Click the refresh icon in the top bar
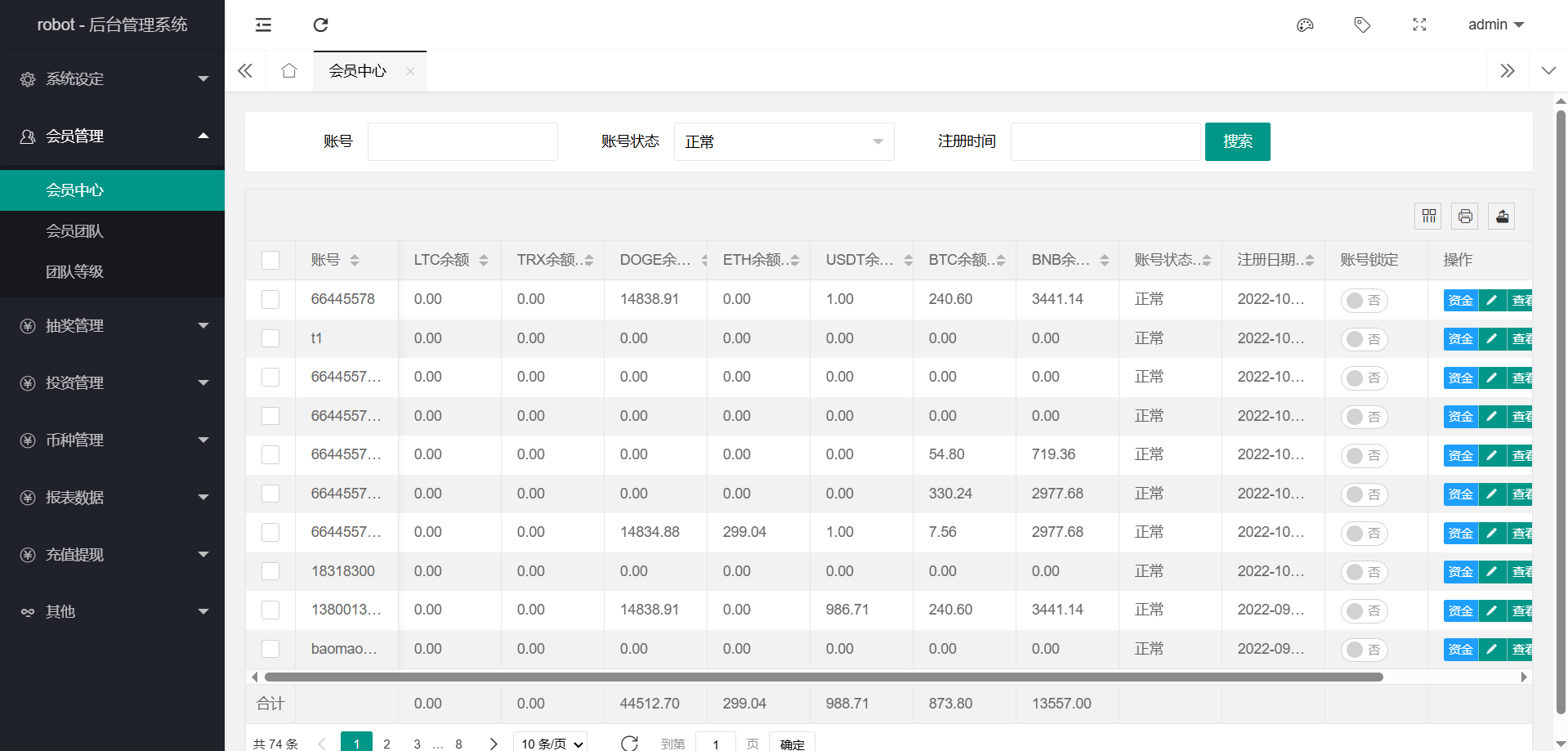Screen dimensions: 1568x751 pyautogui.click(x=320, y=25)
